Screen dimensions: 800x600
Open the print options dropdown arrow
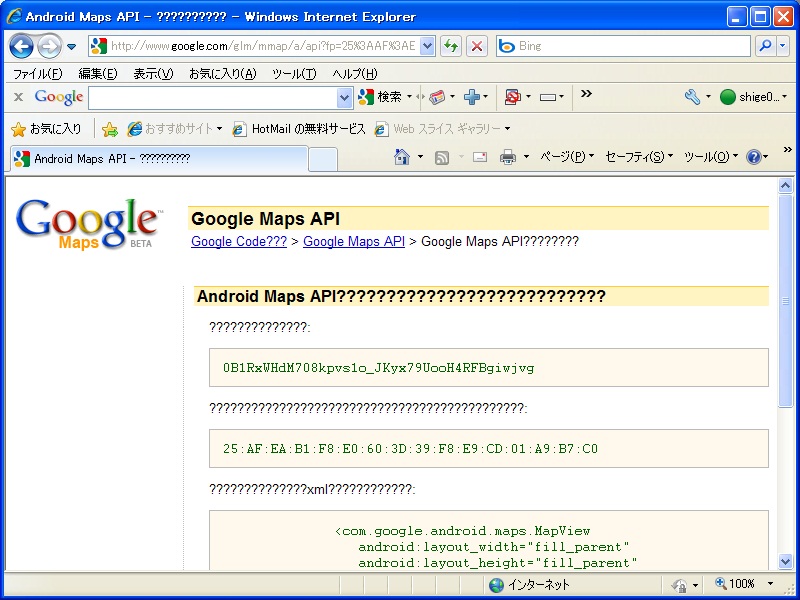tap(526, 157)
